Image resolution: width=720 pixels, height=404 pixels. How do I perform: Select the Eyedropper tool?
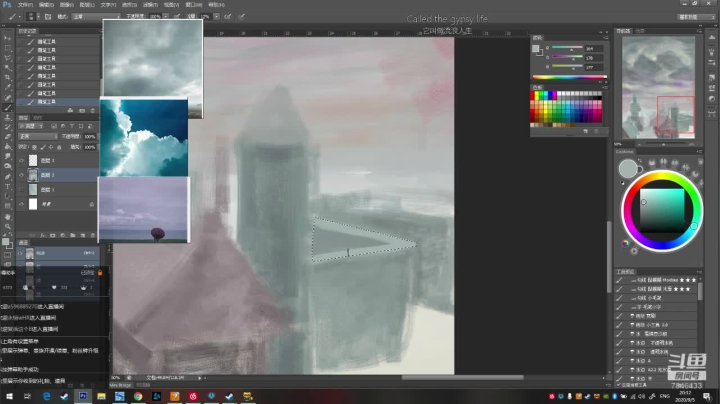pyautogui.click(x=8, y=87)
